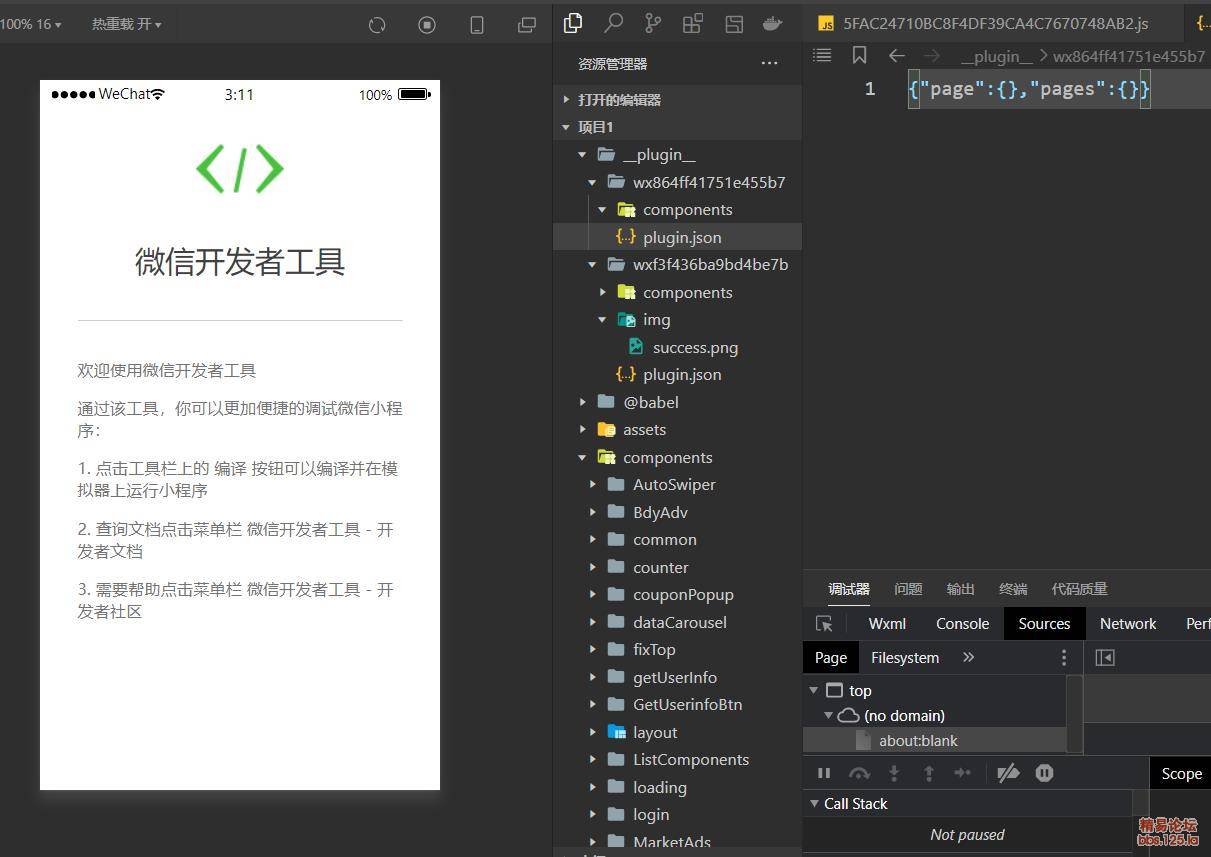This screenshot has height=857, width=1211.
Task: Click the stop simulator icon
Action: pos(427,25)
